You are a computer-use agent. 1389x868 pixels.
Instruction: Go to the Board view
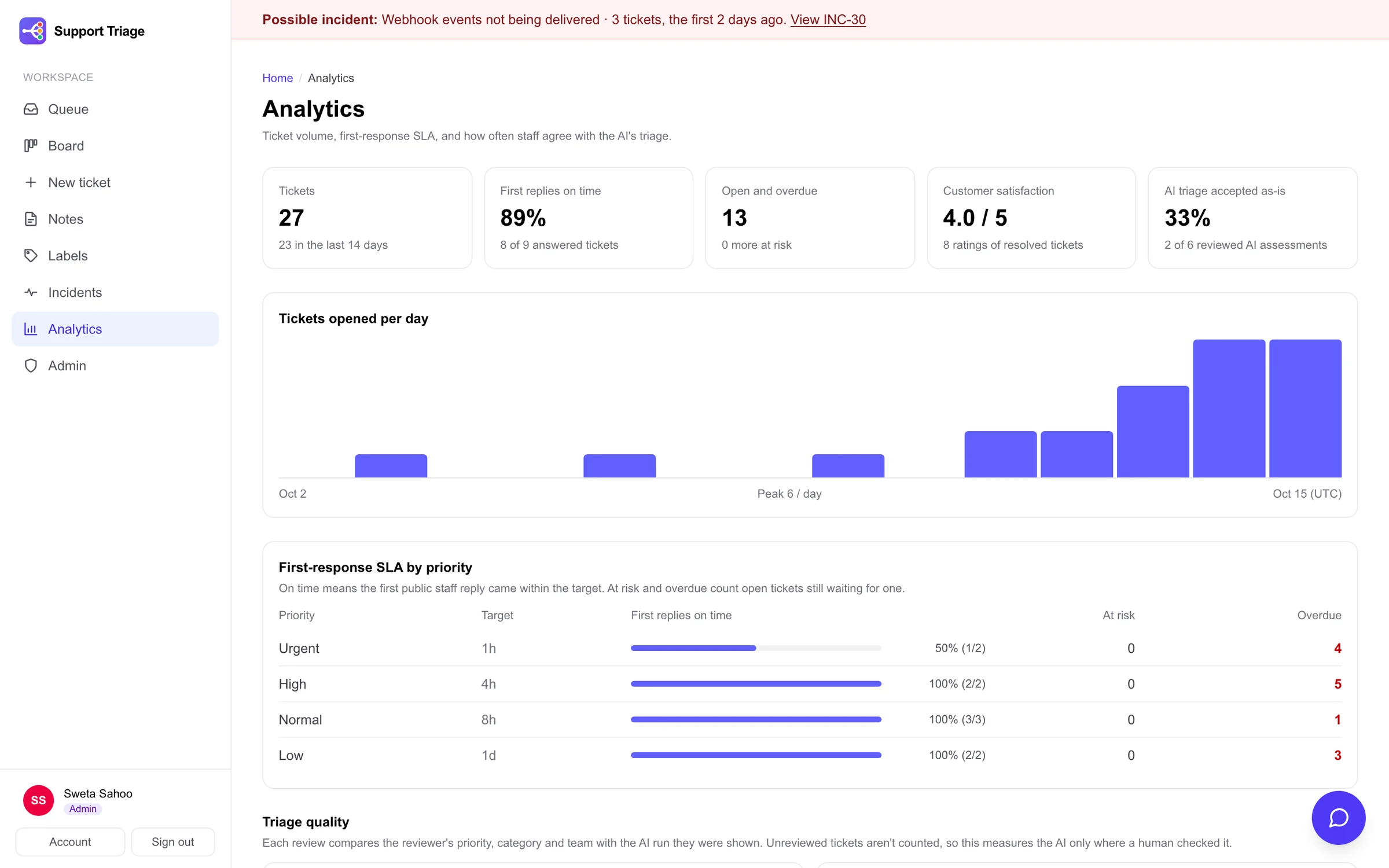pyautogui.click(x=115, y=146)
